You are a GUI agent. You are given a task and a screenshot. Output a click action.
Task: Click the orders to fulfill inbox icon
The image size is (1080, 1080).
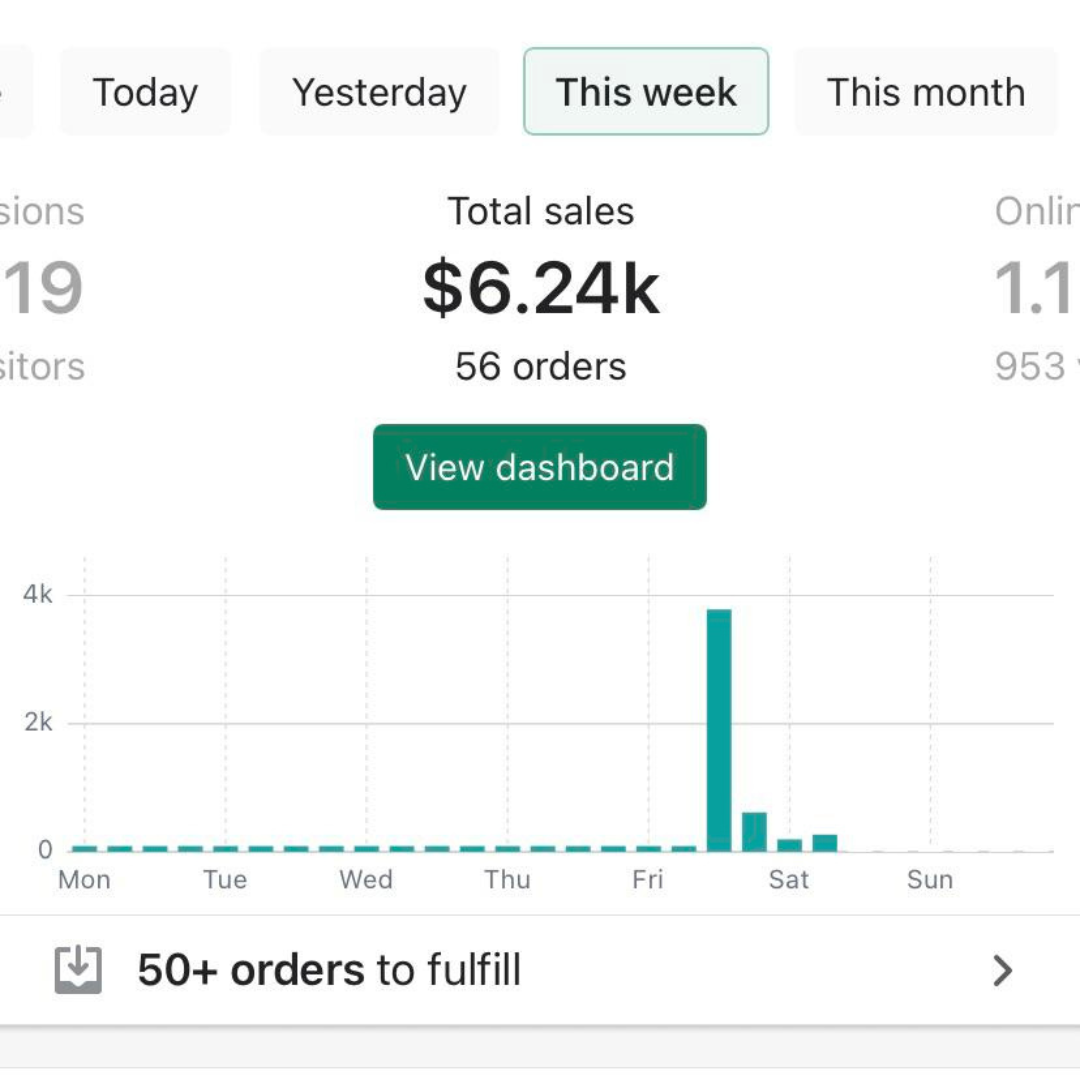(78, 970)
